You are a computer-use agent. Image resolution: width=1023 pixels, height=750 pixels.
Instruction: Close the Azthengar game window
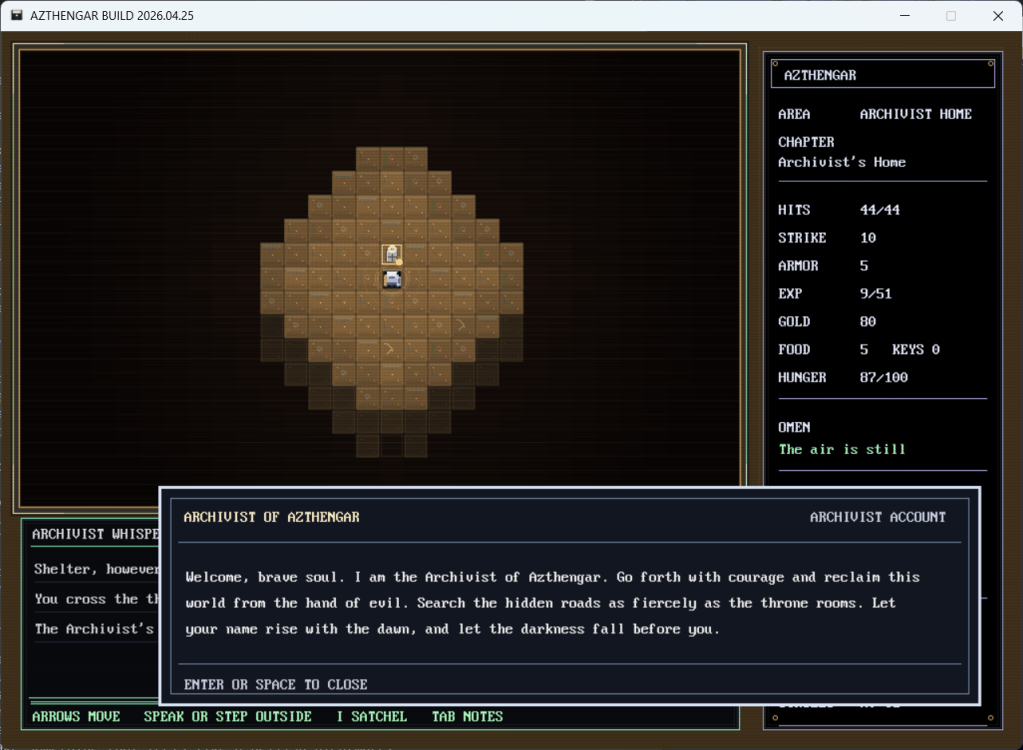pos(997,16)
